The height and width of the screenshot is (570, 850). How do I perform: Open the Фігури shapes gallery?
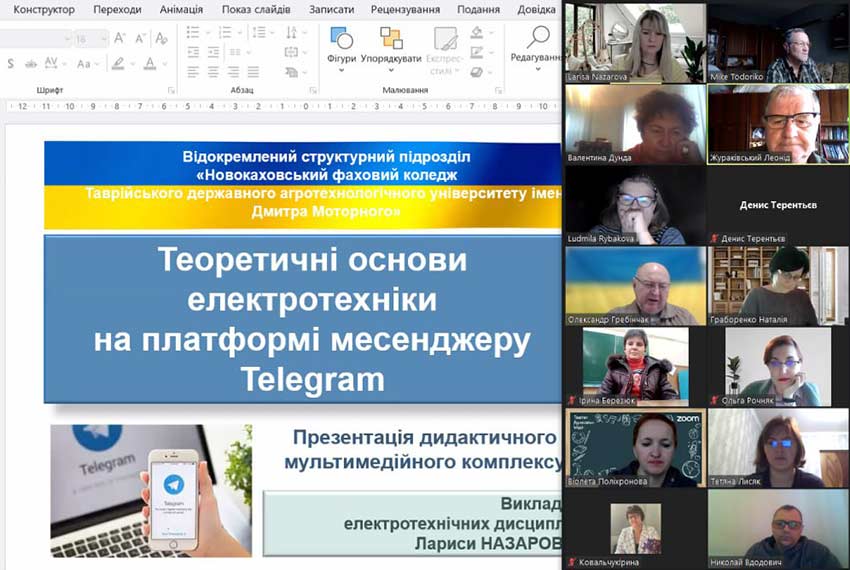click(x=341, y=45)
